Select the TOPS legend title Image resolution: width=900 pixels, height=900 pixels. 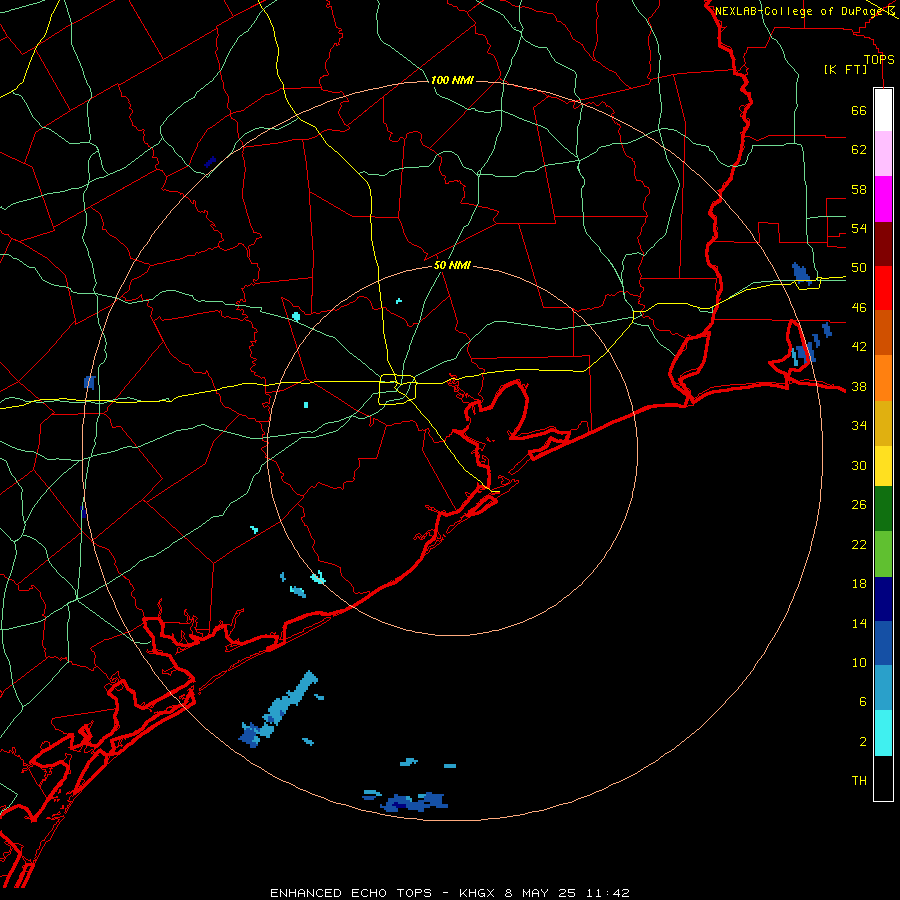point(879,60)
